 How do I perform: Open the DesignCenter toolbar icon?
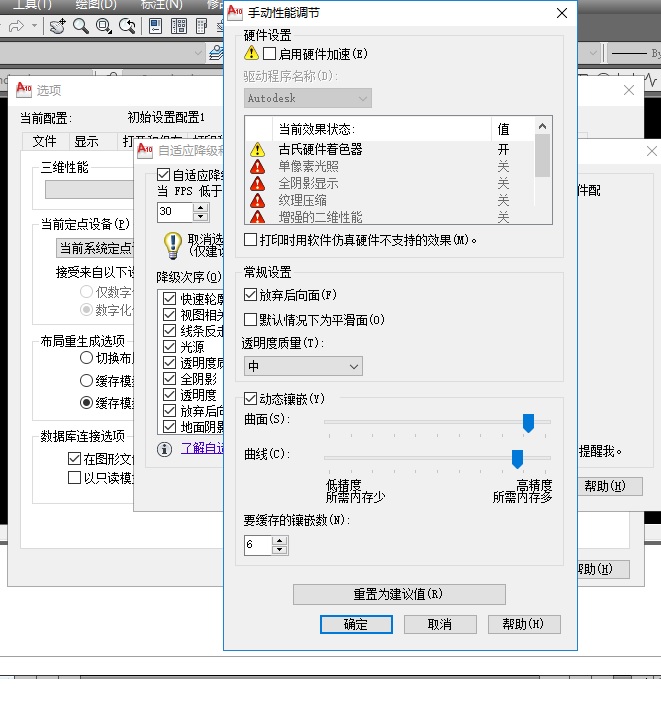pos(178,26)
